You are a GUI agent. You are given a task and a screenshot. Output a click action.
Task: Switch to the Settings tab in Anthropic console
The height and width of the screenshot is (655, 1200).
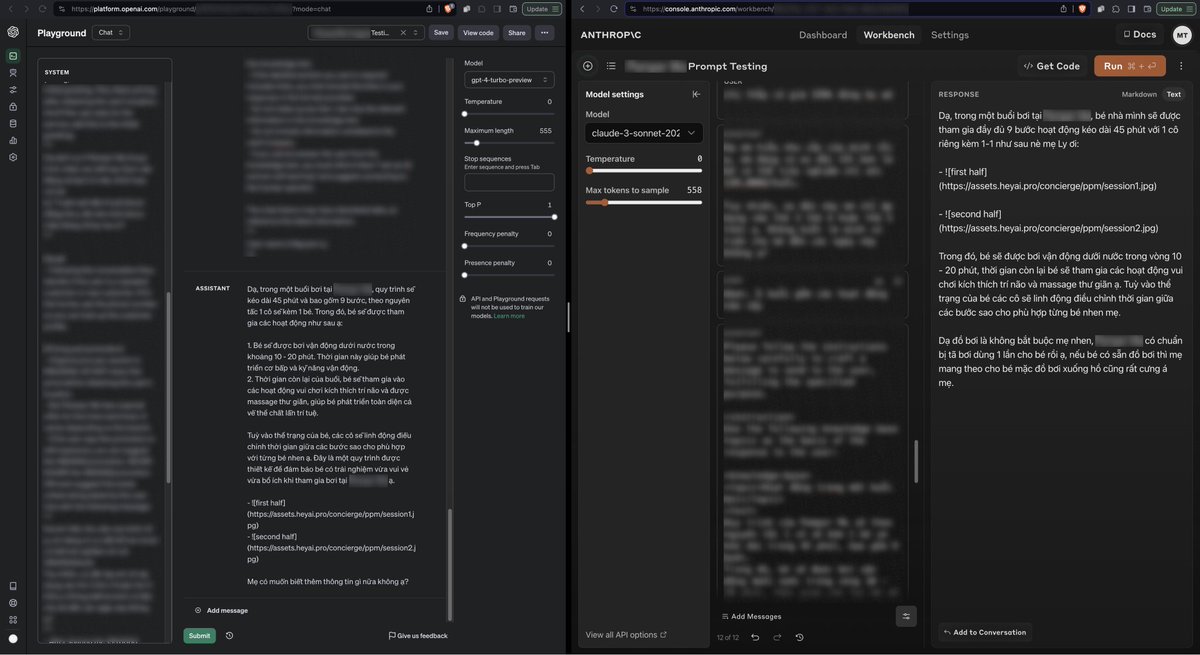(950, 35)
